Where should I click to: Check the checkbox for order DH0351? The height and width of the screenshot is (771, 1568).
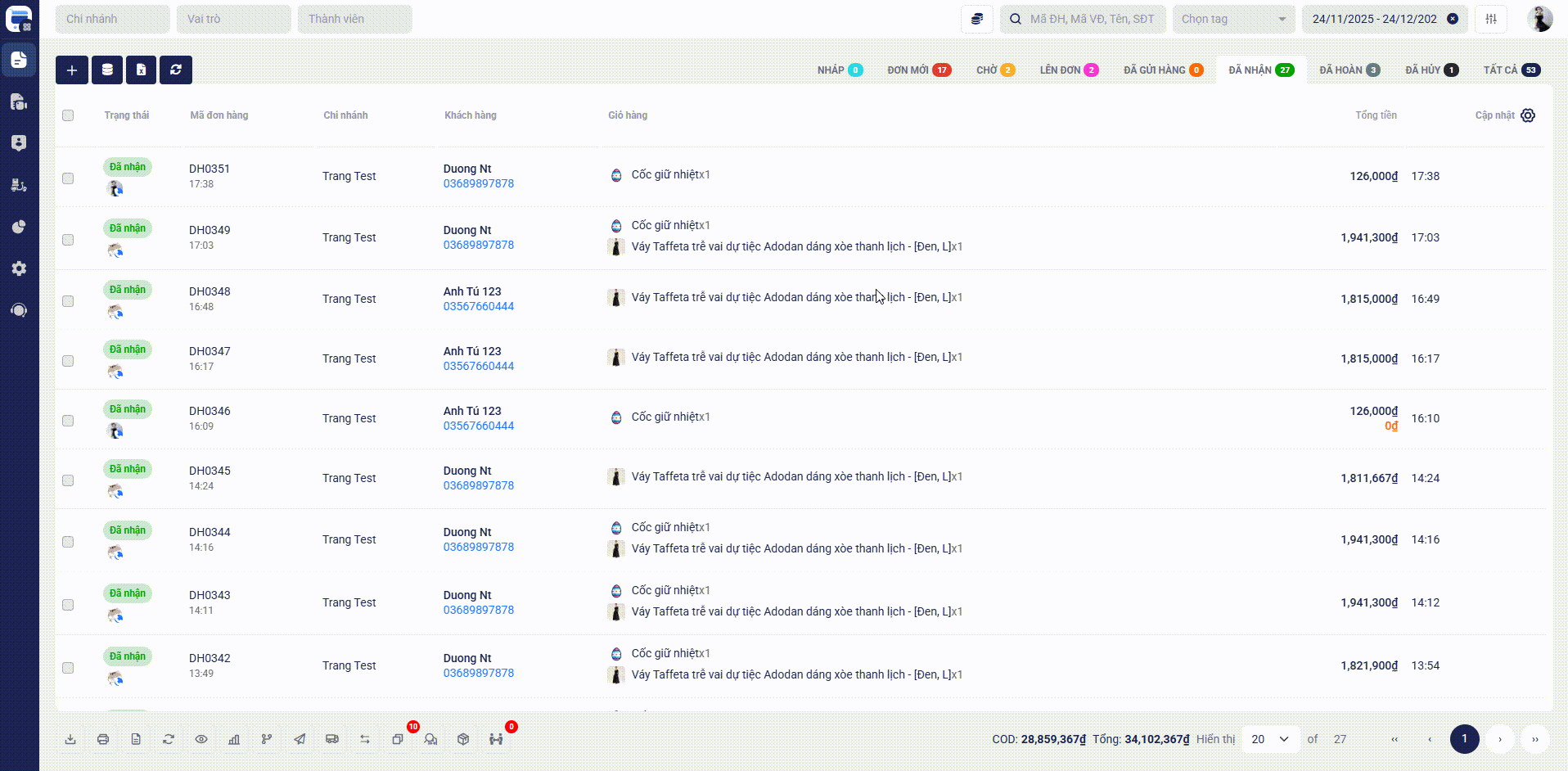click(x=68, y=178)
